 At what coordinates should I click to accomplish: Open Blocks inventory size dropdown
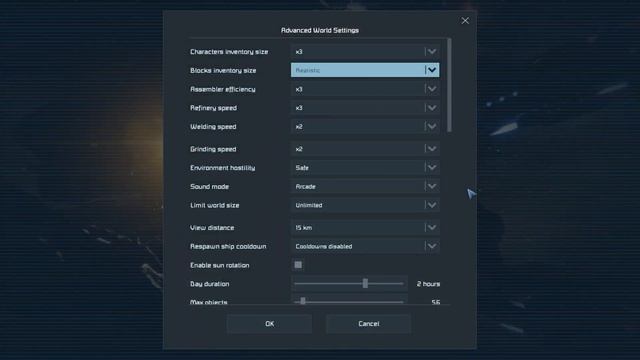[x=365, y=70]
